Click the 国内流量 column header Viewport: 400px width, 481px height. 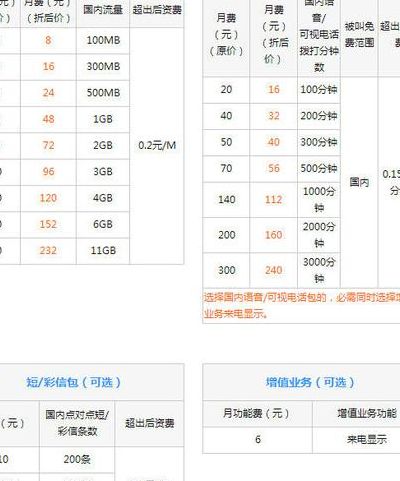[103, 10]
